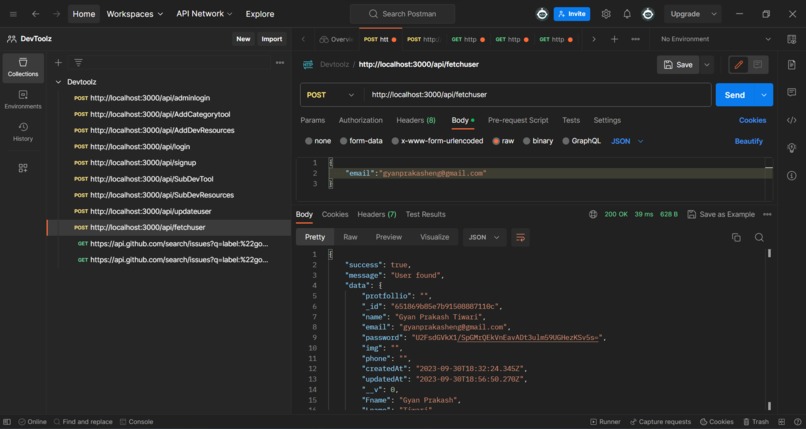Open the comment mode icon beside pencil
Viewport: 806px width, 429px height.
758,65
